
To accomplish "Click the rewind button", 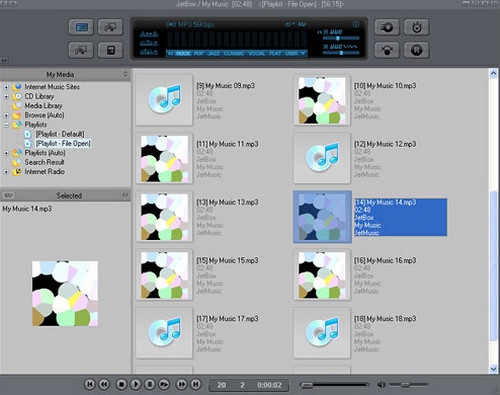I will (x=104, y=384).
